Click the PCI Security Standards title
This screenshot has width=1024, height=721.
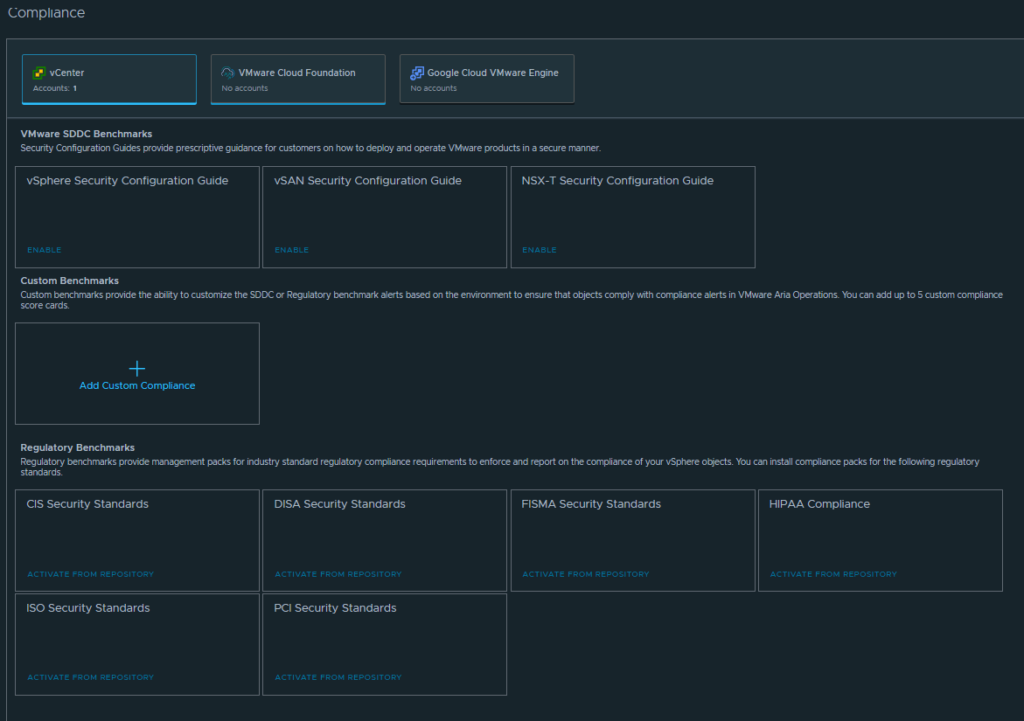click(x=335, y=608)
